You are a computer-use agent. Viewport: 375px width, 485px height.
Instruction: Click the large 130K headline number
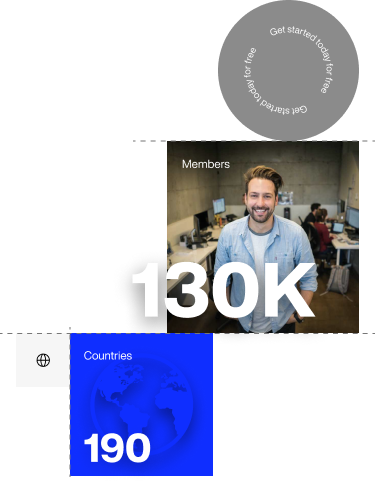[223, 290]
